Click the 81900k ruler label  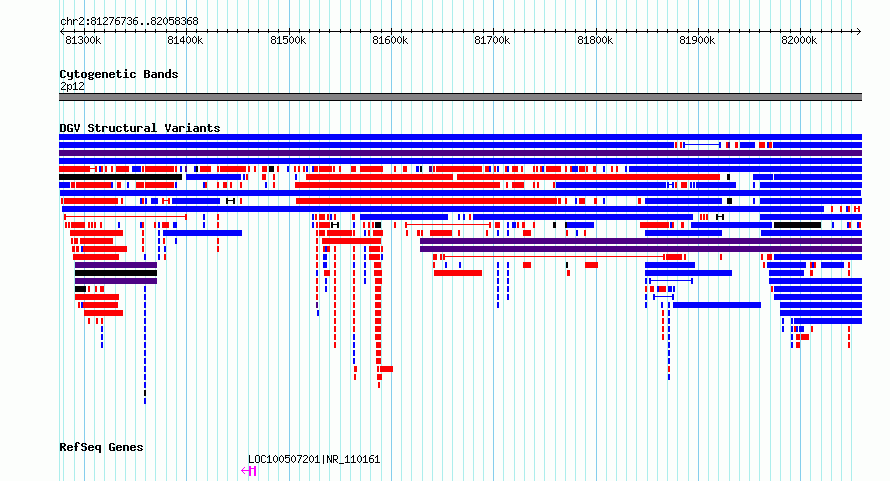pos(697,40)
